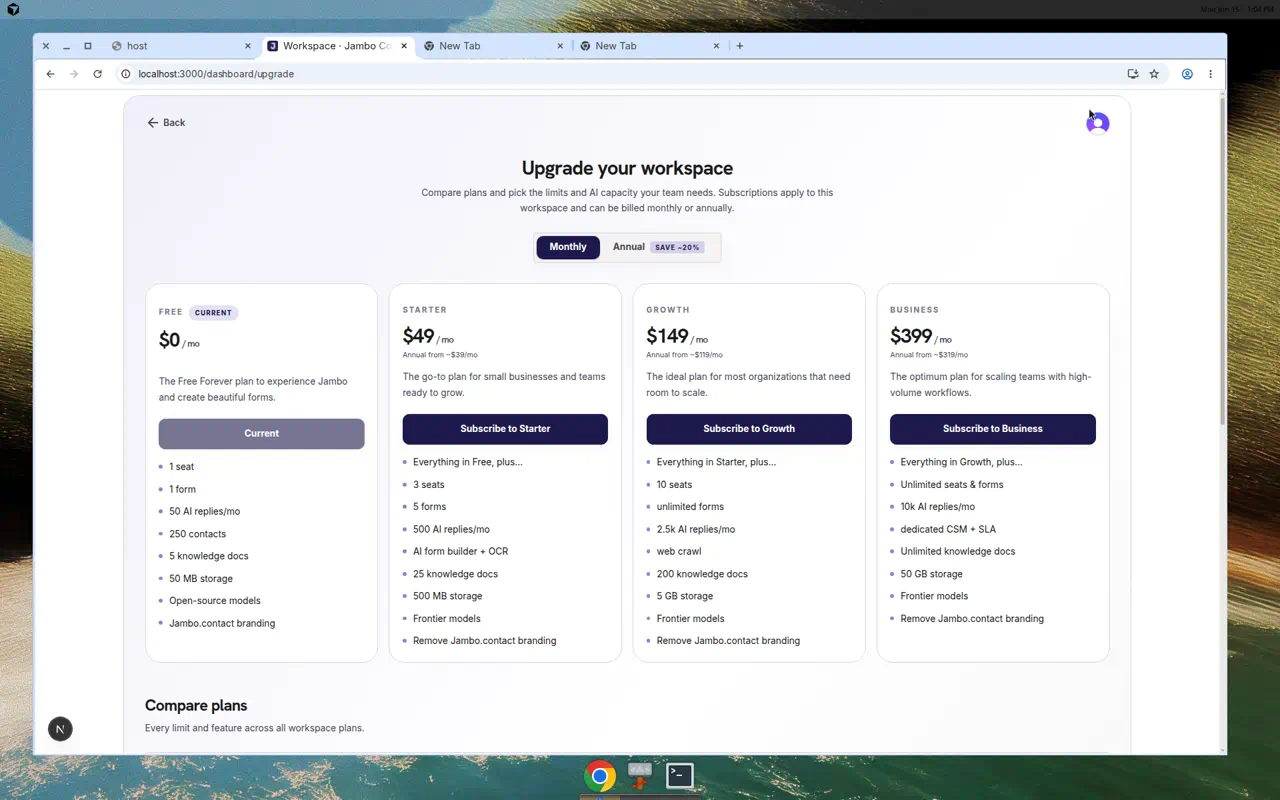Viewport: 1280px width, 800px height.
Task: Click '50 GB storage' feature
Action: [932, 575]
